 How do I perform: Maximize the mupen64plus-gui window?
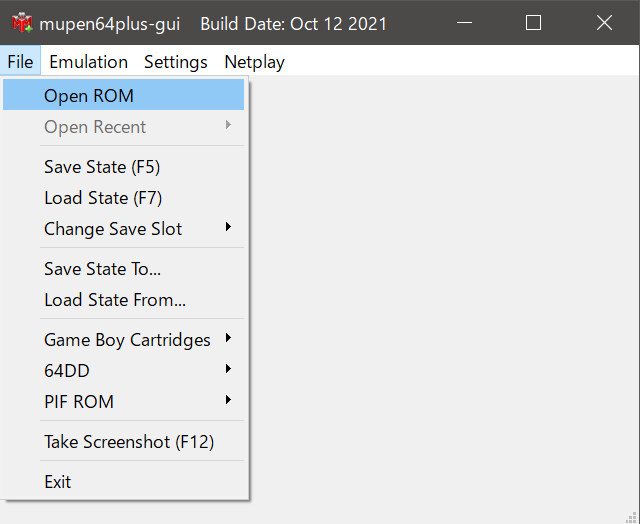(533, 22)
